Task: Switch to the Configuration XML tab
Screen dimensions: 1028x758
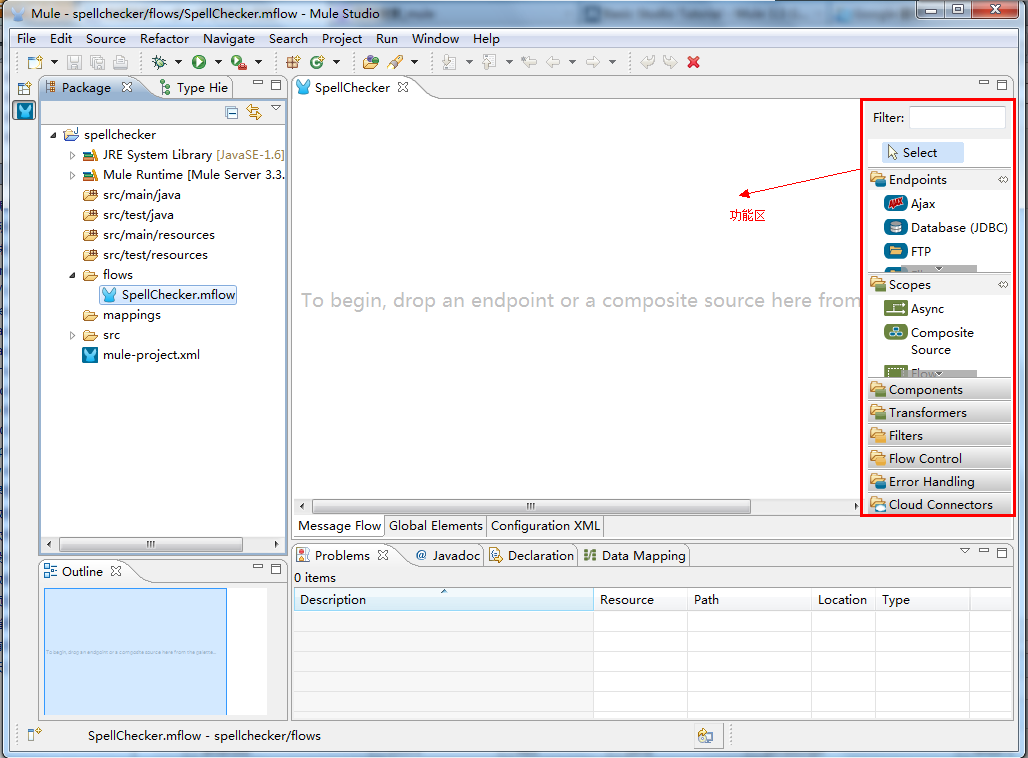Action: pos(545,526)
